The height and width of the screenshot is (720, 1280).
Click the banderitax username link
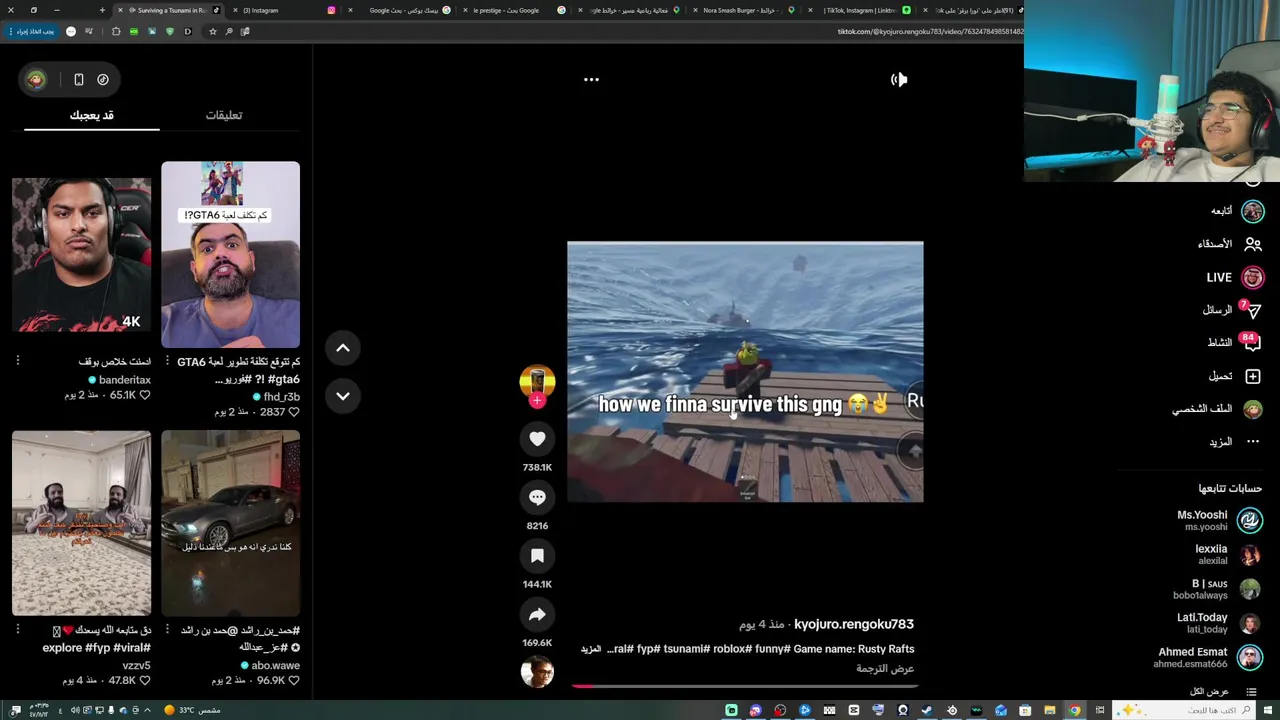(x=125, y=380)
